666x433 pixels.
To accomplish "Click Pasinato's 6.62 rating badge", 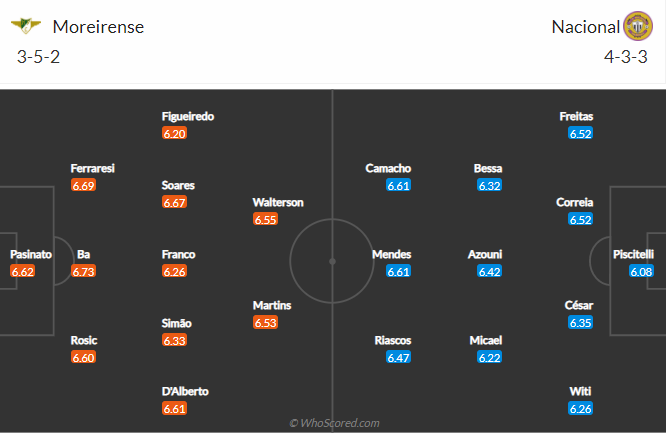I will point(23,271).
